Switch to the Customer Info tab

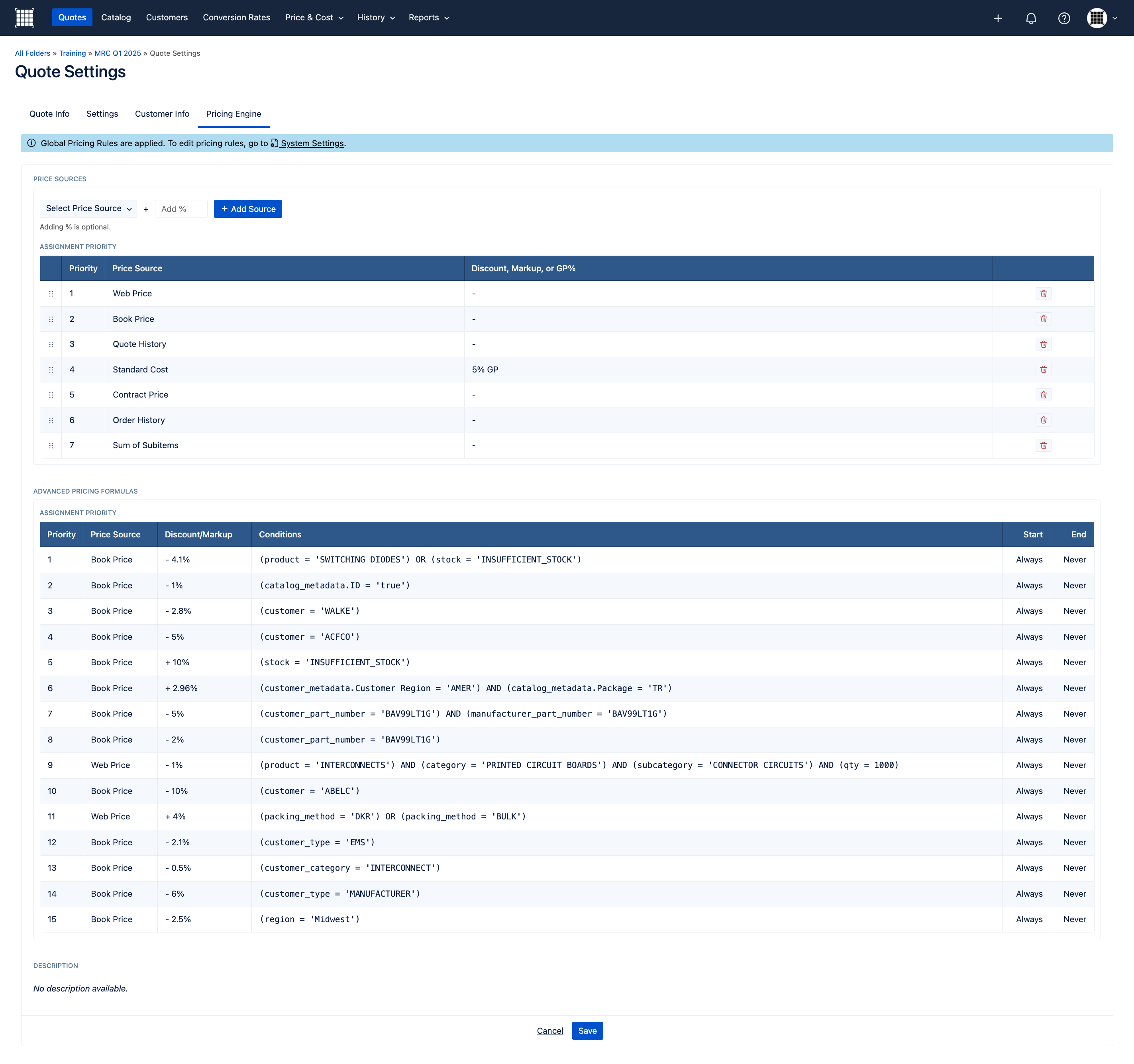[x=162, y=114]
